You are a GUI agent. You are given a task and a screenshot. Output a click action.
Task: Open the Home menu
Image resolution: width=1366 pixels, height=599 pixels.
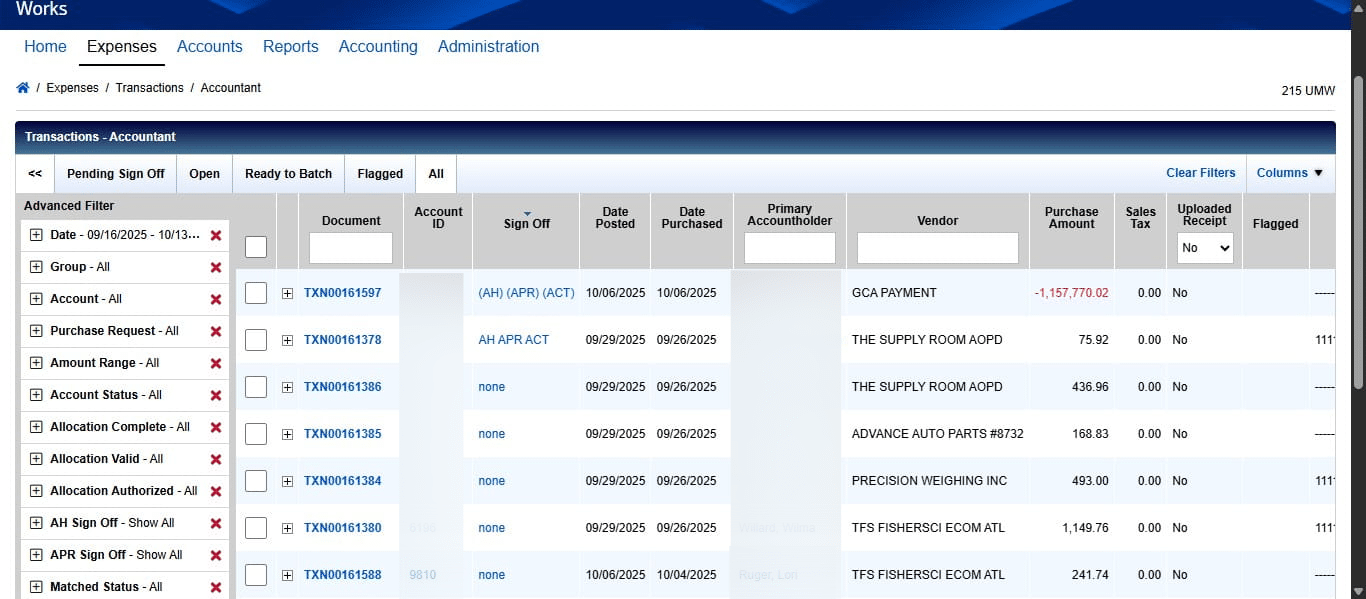pyautogui.click(x=45, y=46)
